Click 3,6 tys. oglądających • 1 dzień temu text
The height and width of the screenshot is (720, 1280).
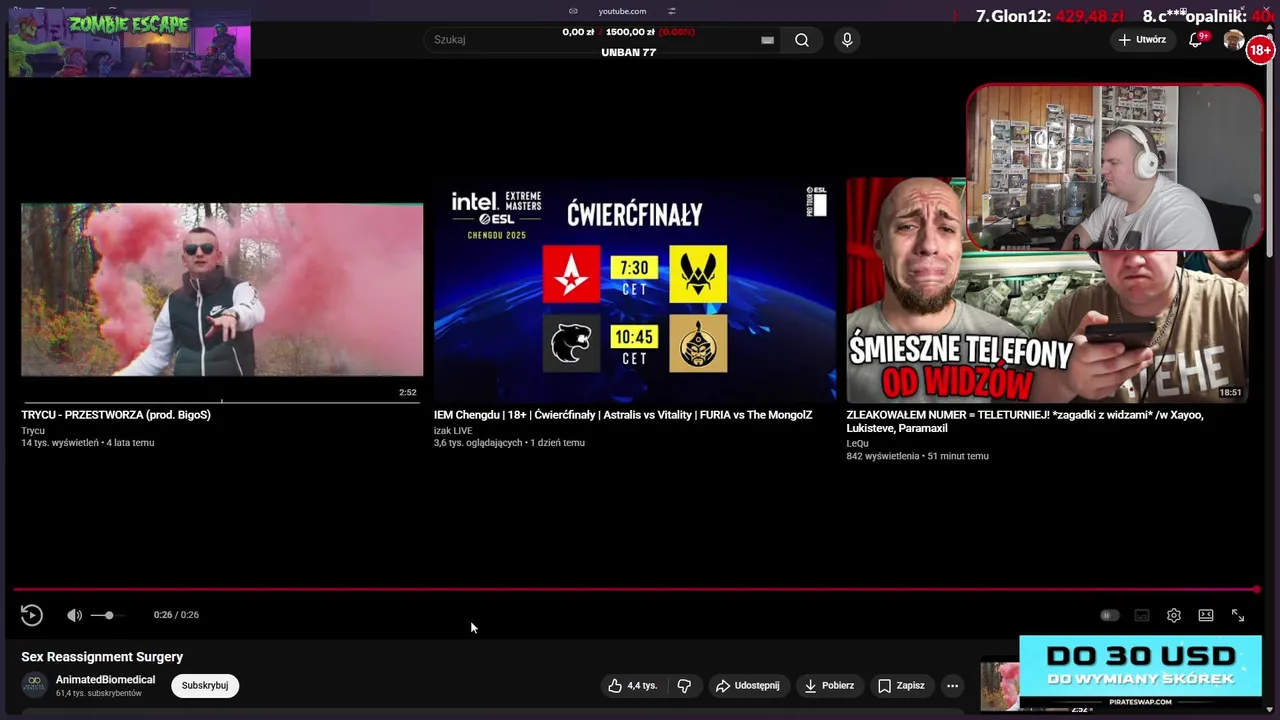pyautogui.click(x=509, y=443)
